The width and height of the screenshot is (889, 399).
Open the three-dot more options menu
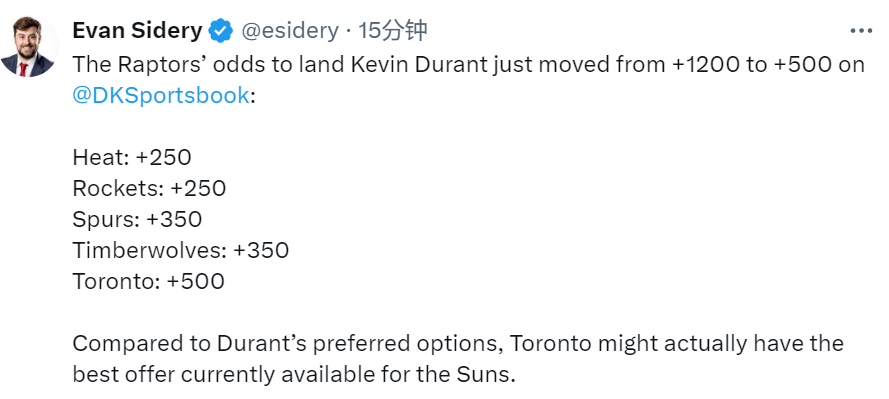[861, 31]
